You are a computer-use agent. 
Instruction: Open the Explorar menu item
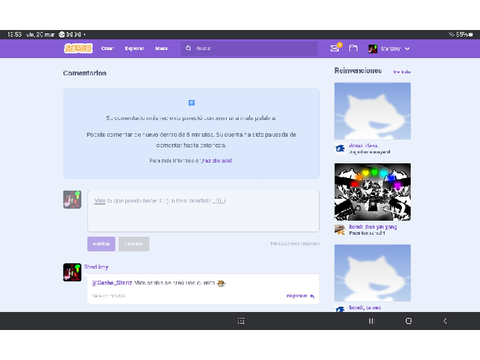tap(135, 48)
